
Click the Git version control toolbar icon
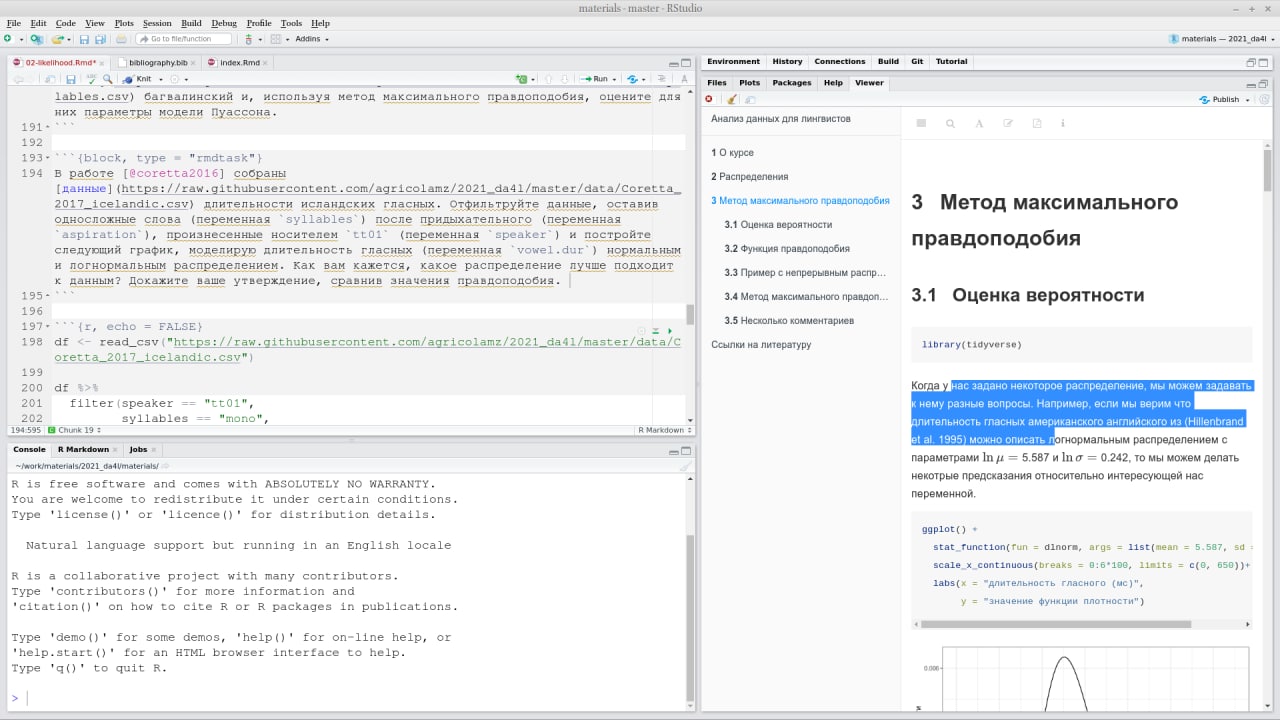coord(248,39)
